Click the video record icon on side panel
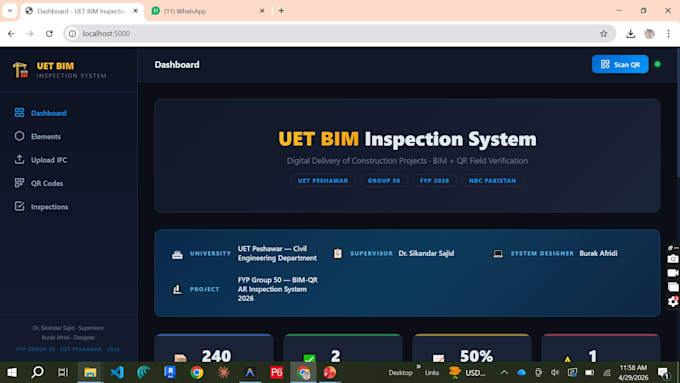This screenshot has width=680, height=383. click(x=673, y=273)
